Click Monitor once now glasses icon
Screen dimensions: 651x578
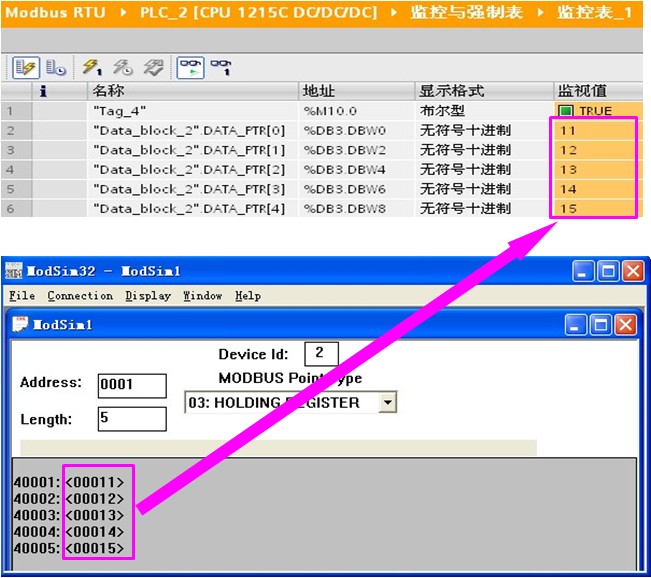click(221, 67)
